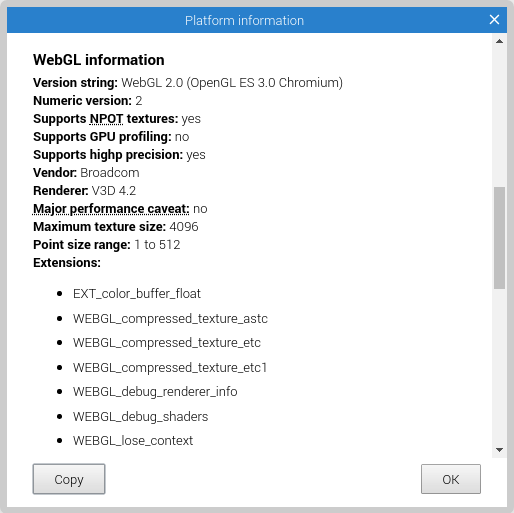Click the WEBGL_debug_shaders list item

click(140, 417)
